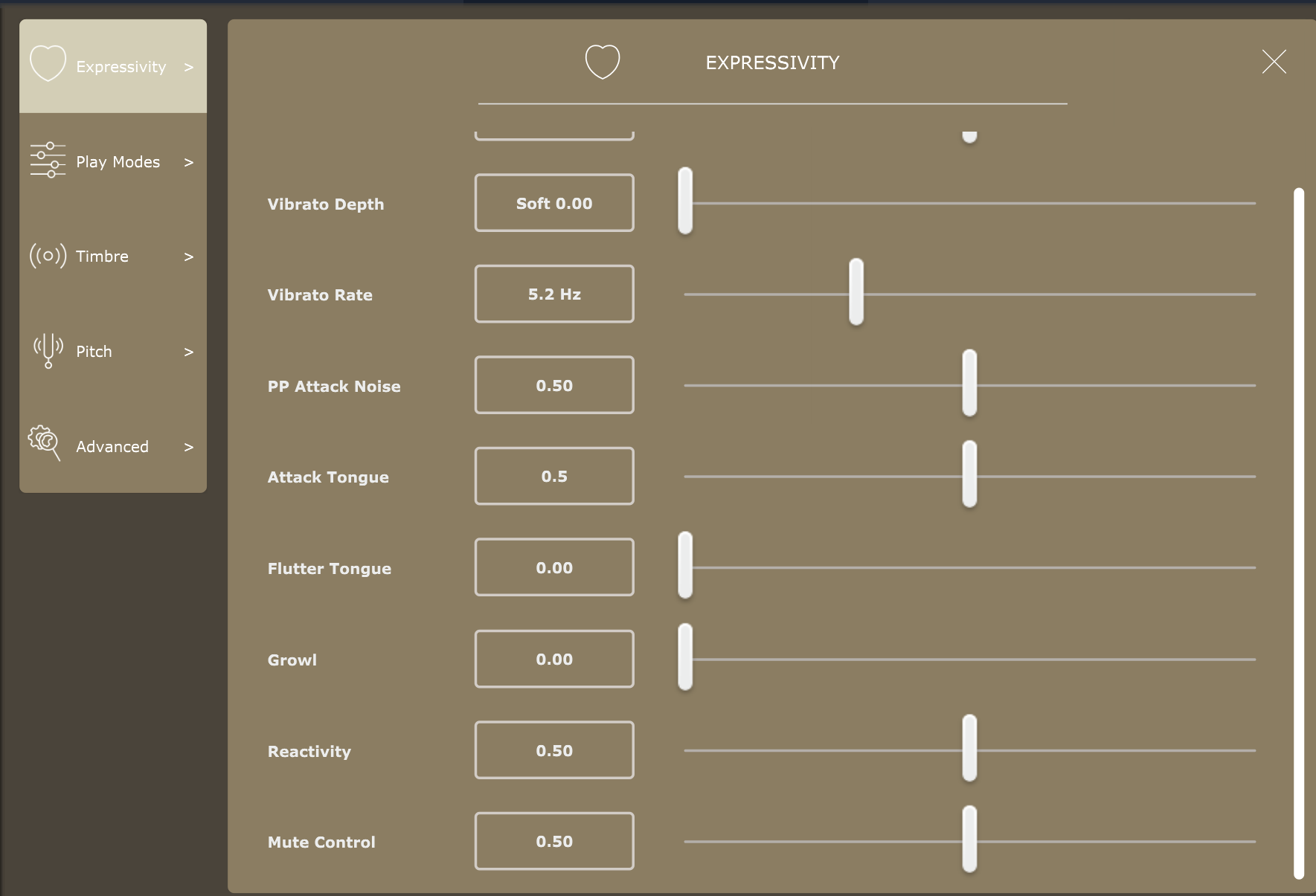The height and width of the screenshot is (896, 1316).
Task: Open the Advanced menu label
Action: point(112,447)
